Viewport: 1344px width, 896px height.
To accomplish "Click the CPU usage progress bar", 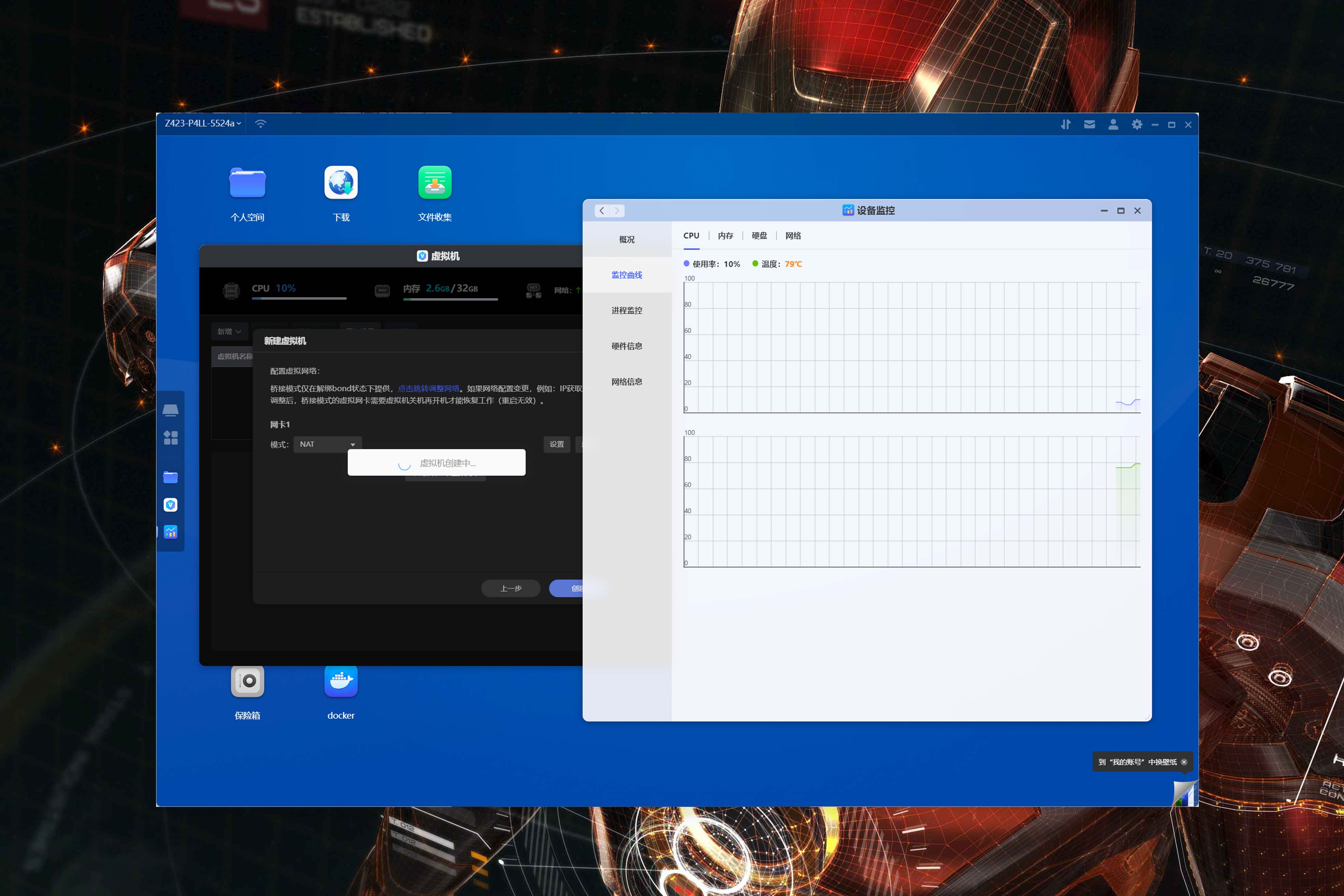I will (x=299, y=298).
